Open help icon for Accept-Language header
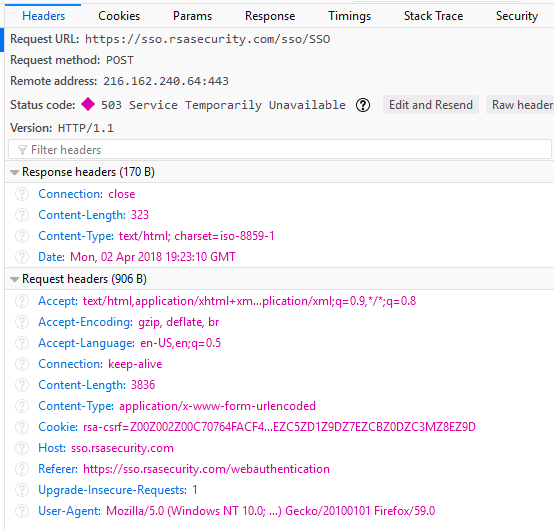 (22, 343)
